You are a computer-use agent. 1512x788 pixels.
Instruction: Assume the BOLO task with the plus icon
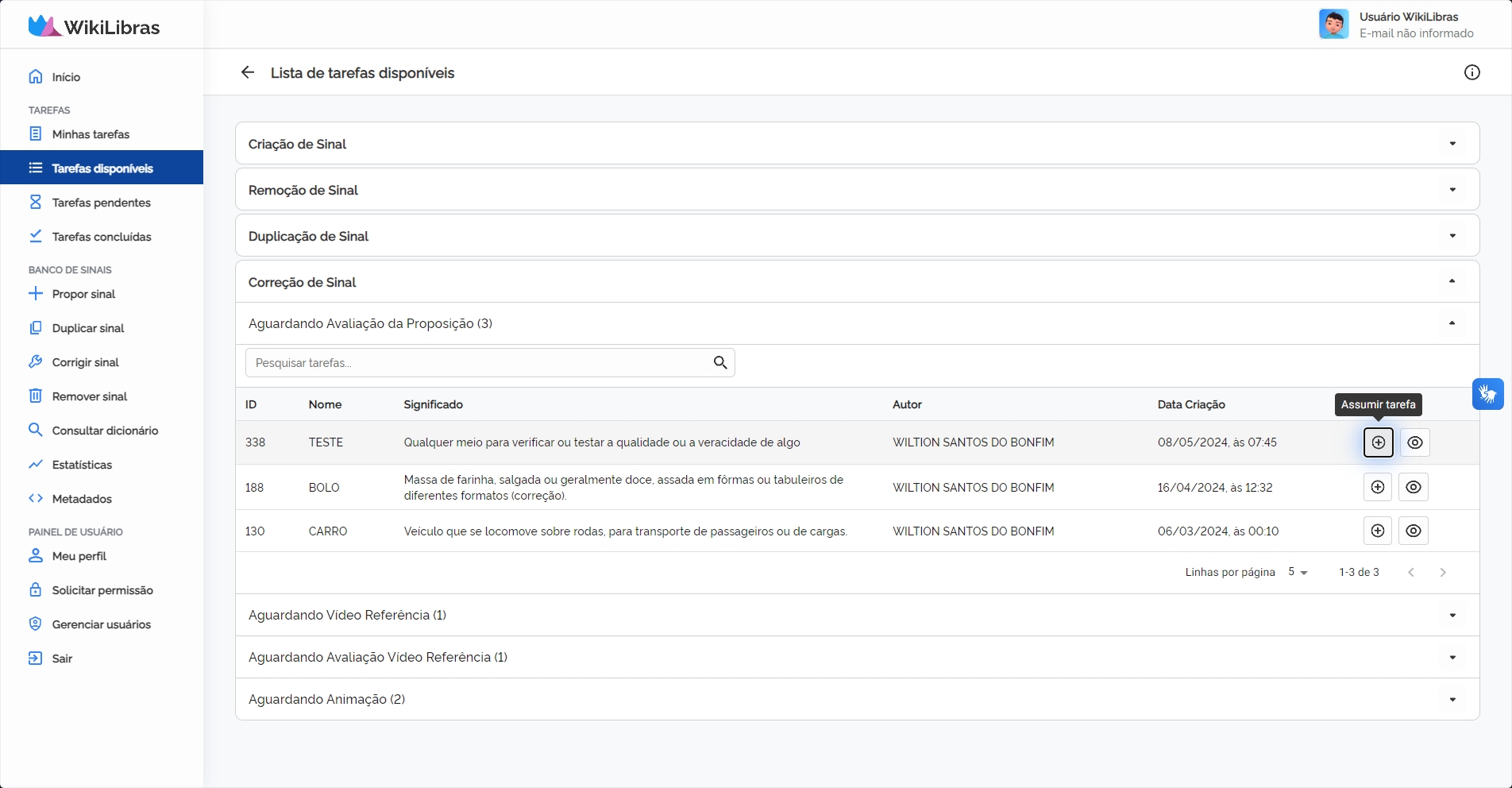(x=1377, y=487)
